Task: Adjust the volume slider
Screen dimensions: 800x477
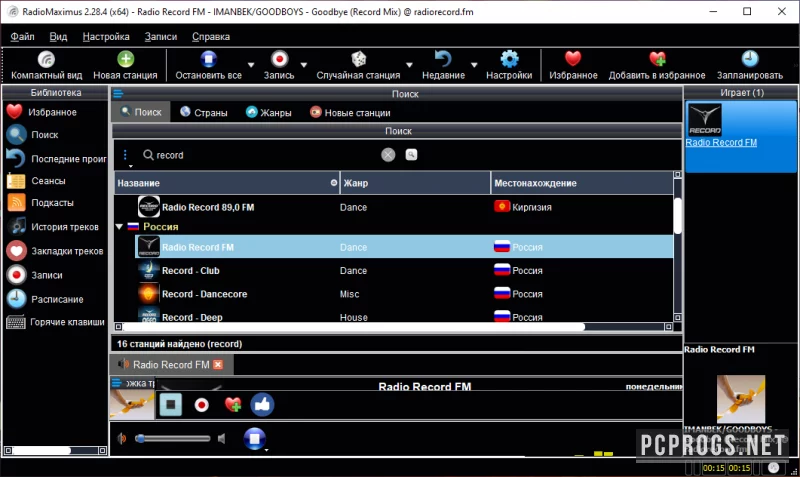Action: coord(173,438)
